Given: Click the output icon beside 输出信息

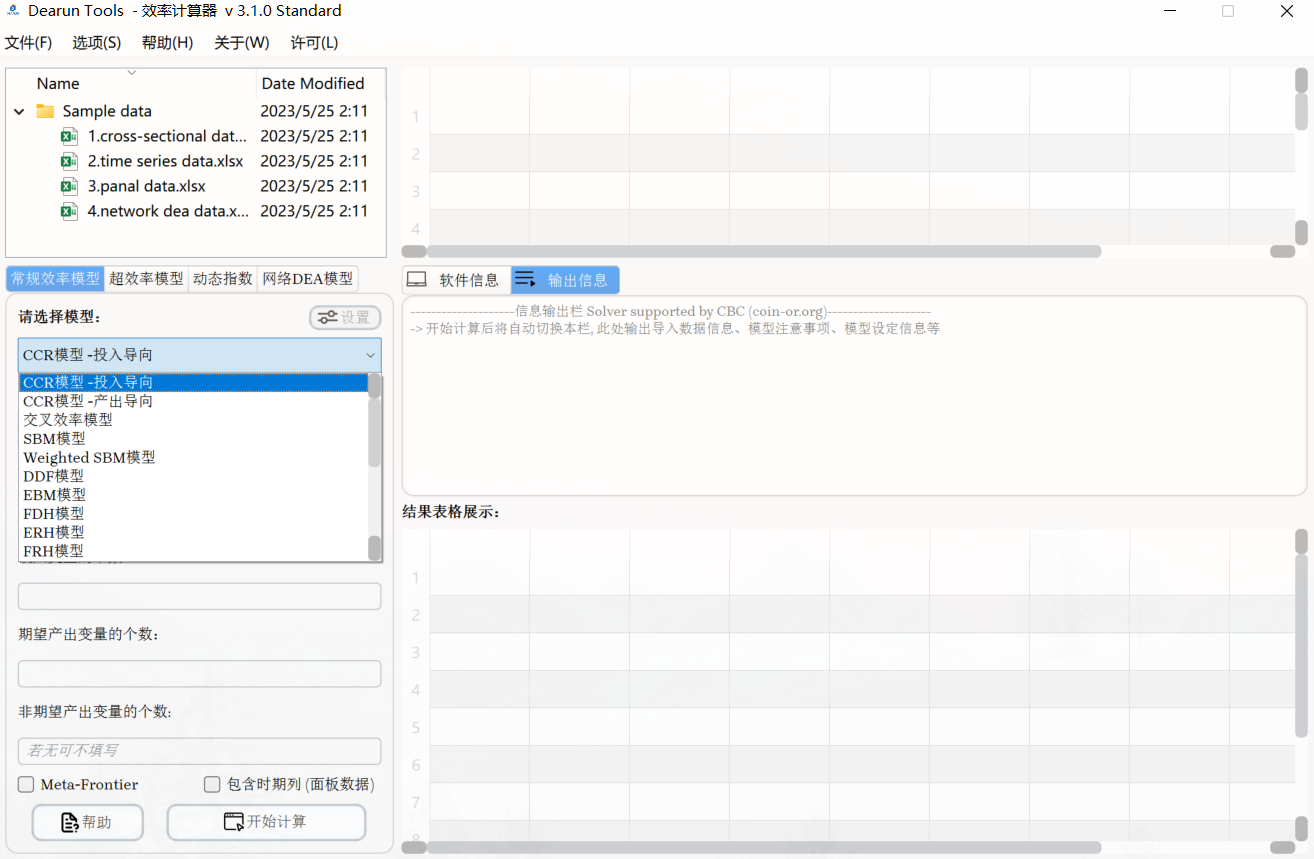Looking at the screenshot, I should point(526,280).
